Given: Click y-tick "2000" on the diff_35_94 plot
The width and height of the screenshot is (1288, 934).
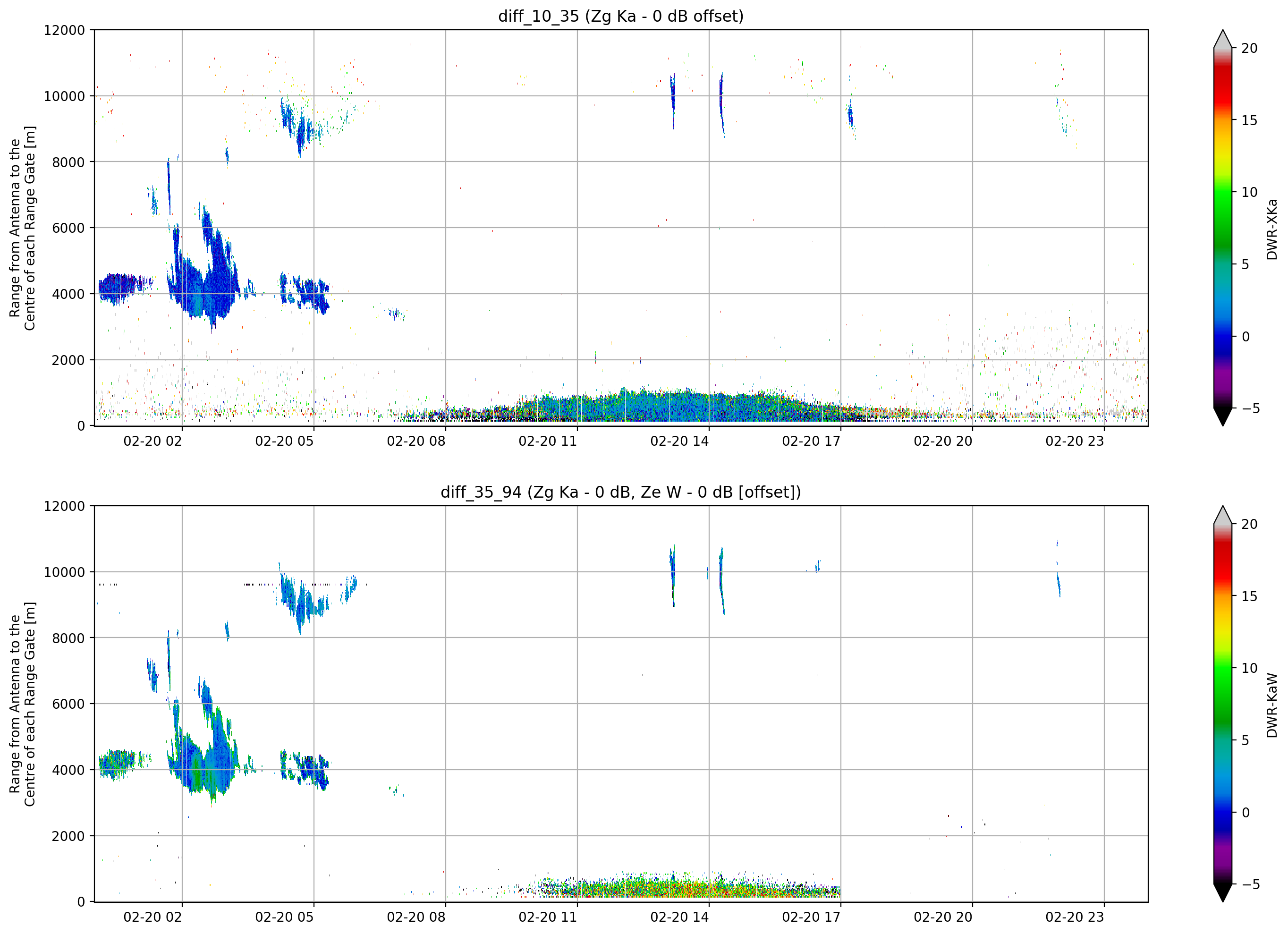Looking at the screenshot, I should (x=68, y=836).
